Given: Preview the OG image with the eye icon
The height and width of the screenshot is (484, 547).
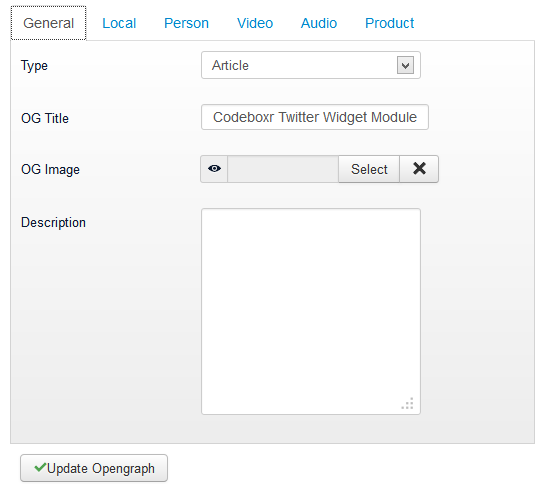Looking at the screenshot, I should click(x=214, y=169).
